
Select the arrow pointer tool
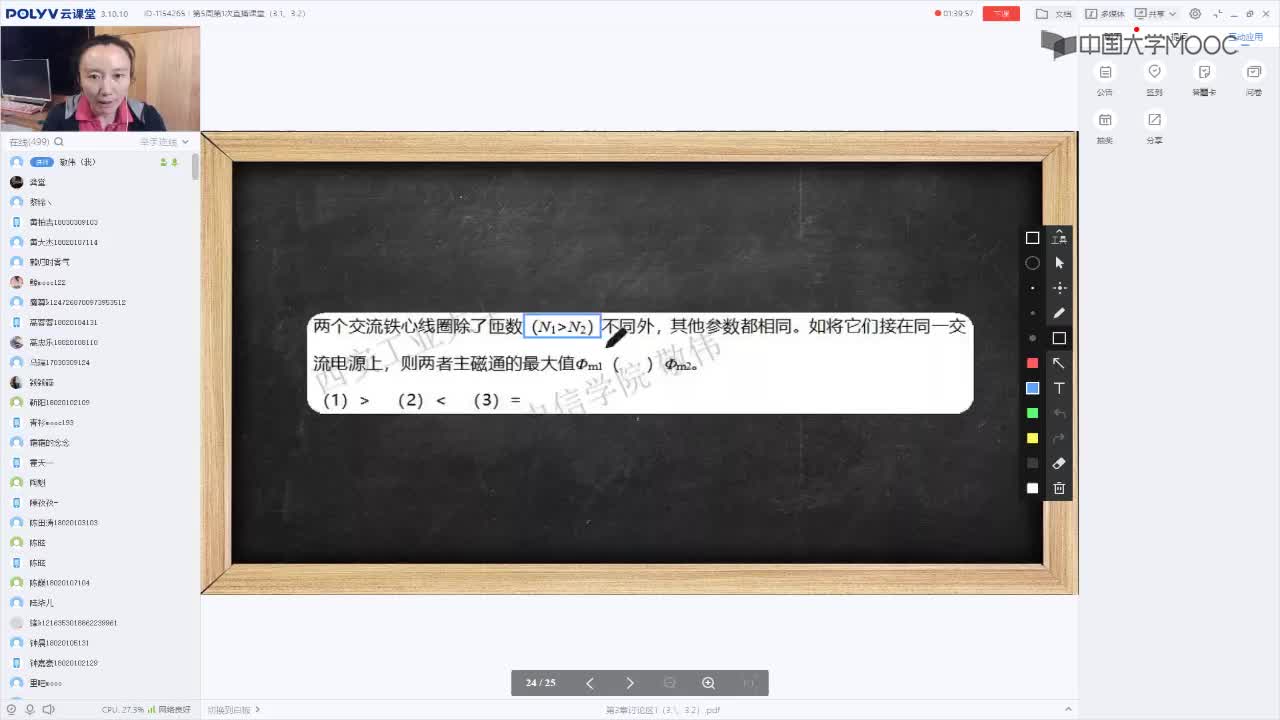1059,263
